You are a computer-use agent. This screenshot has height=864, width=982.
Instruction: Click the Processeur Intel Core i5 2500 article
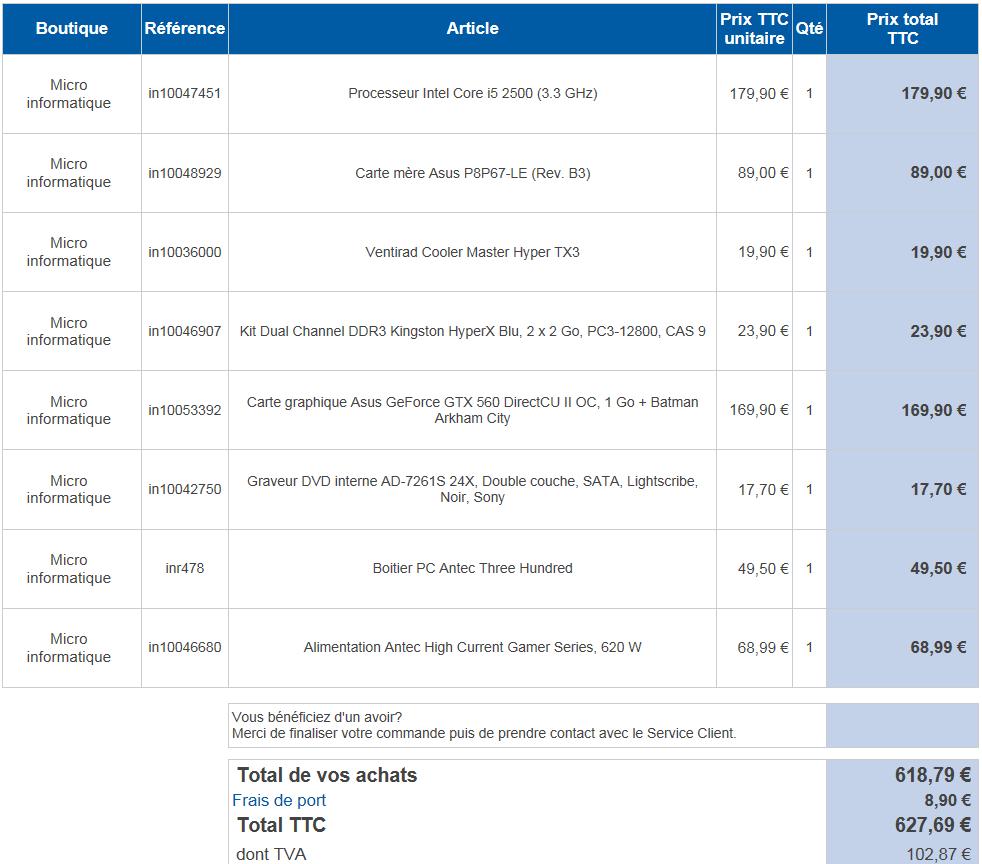pyautogui.click(x=472, y=93)
